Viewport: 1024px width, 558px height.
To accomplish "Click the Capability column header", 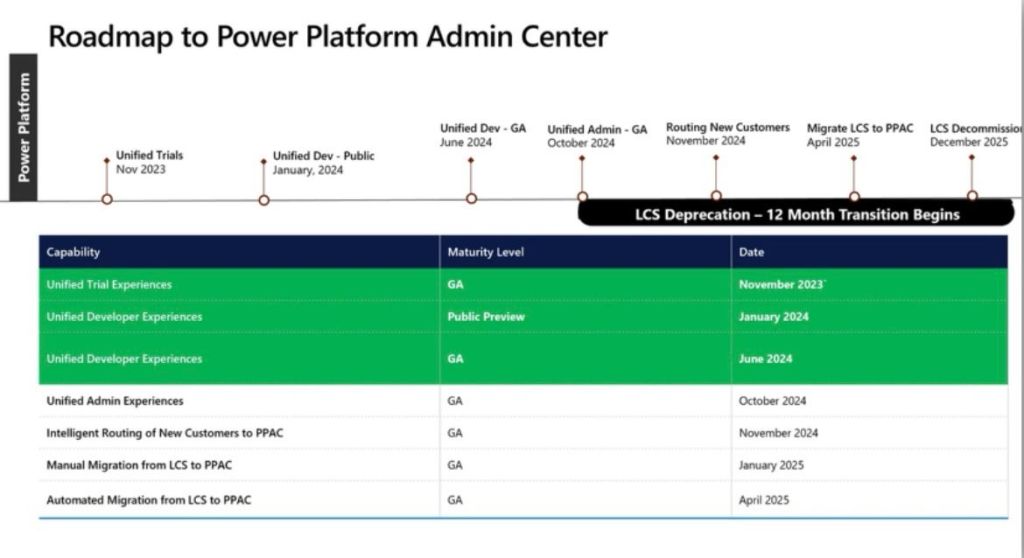I will pos(239,252).
